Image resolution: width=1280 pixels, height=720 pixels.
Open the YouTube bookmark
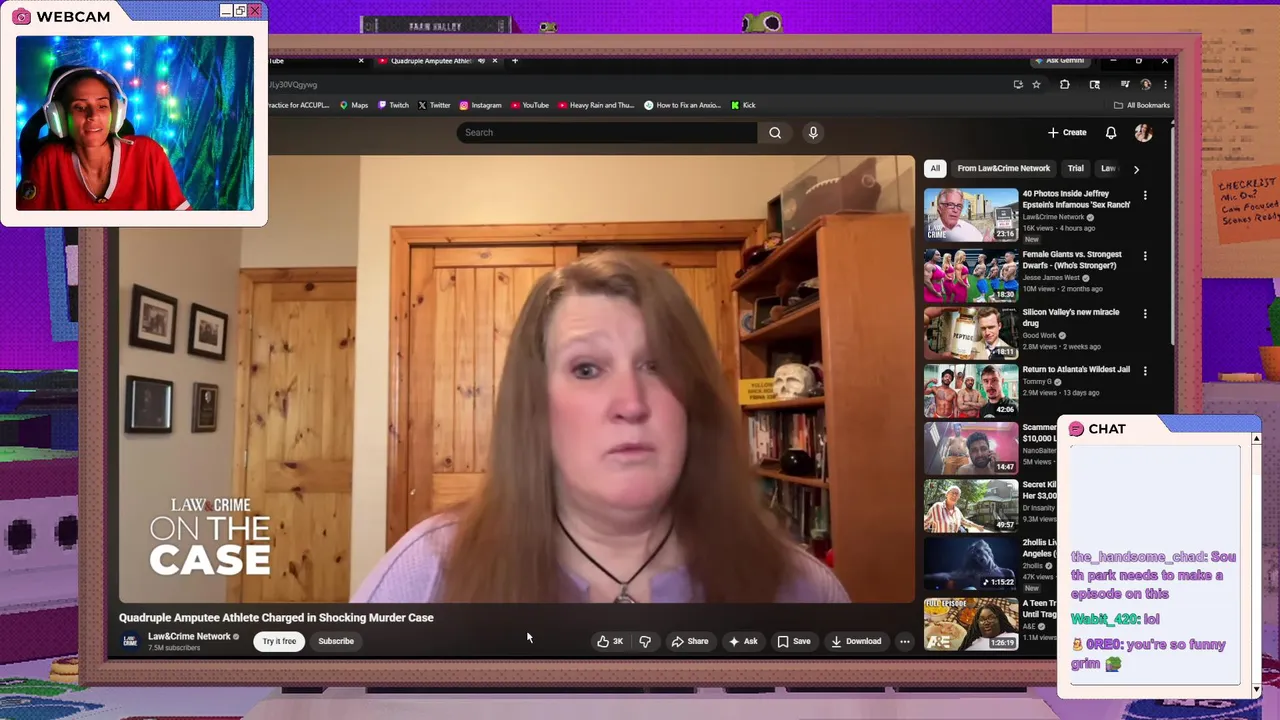pyautogui.click(x=530, y=105)
